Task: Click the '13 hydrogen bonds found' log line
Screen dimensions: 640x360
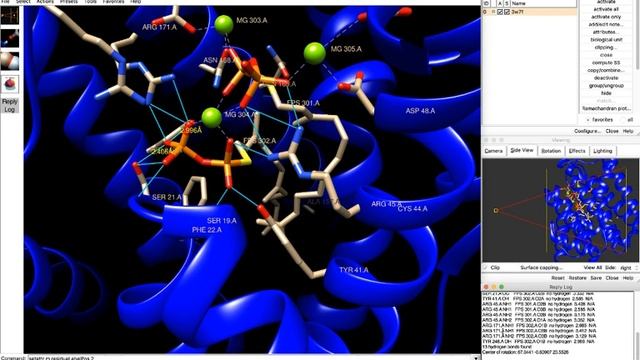Action: pyautogui.click(x=507, y=347)
